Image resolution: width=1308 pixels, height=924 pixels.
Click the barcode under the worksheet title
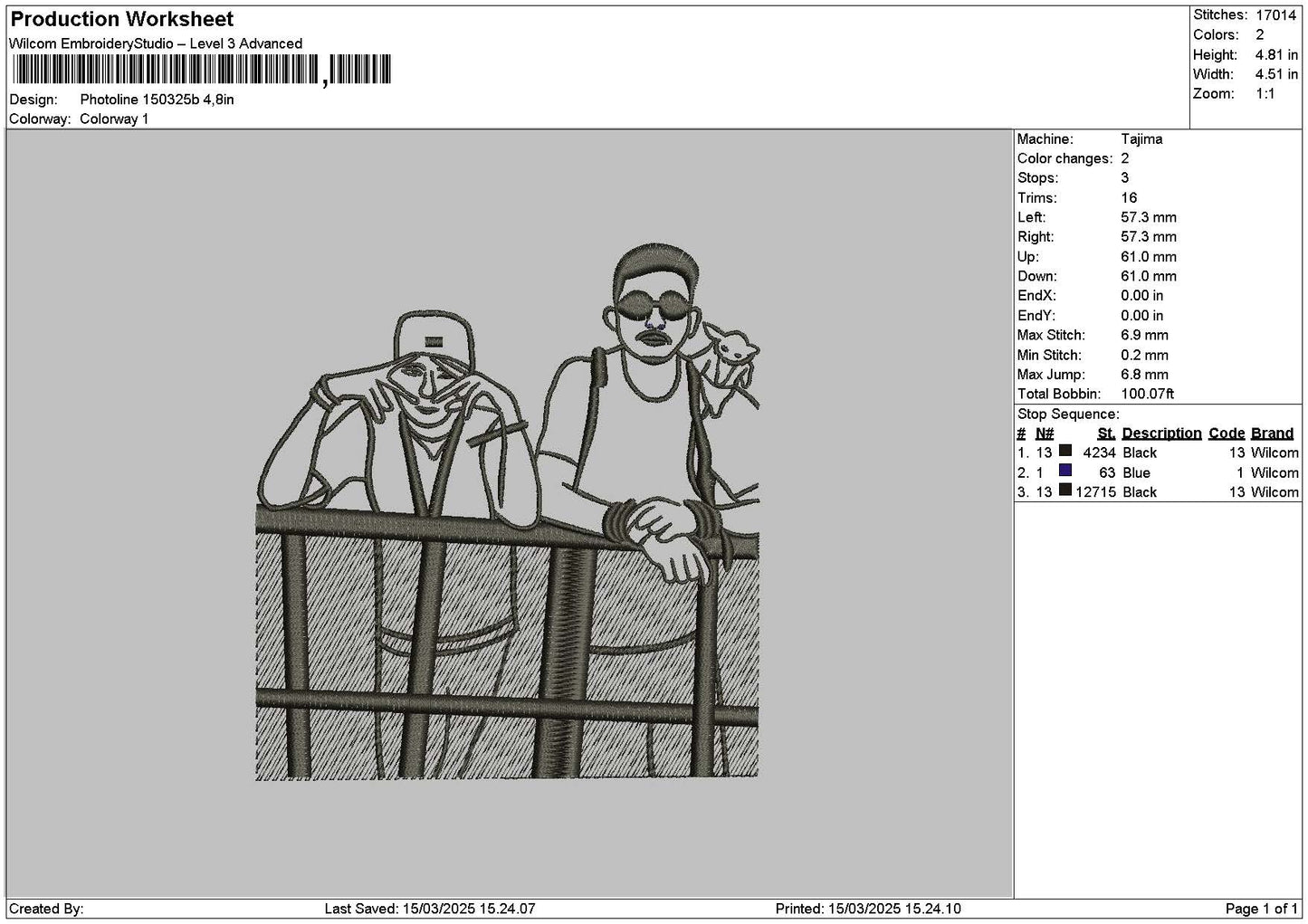coord(201,70)
